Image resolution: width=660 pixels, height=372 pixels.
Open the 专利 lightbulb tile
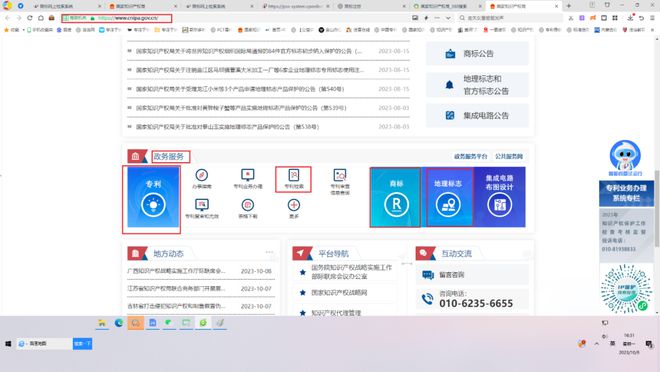point(153,197)
